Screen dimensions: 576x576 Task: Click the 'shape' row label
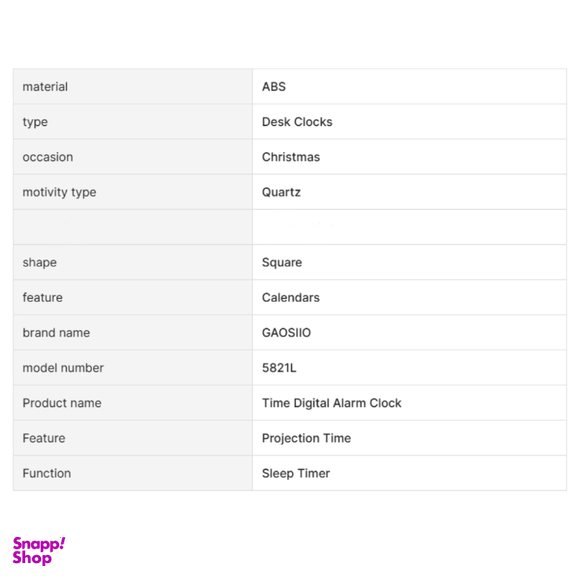tap(40, 263)
